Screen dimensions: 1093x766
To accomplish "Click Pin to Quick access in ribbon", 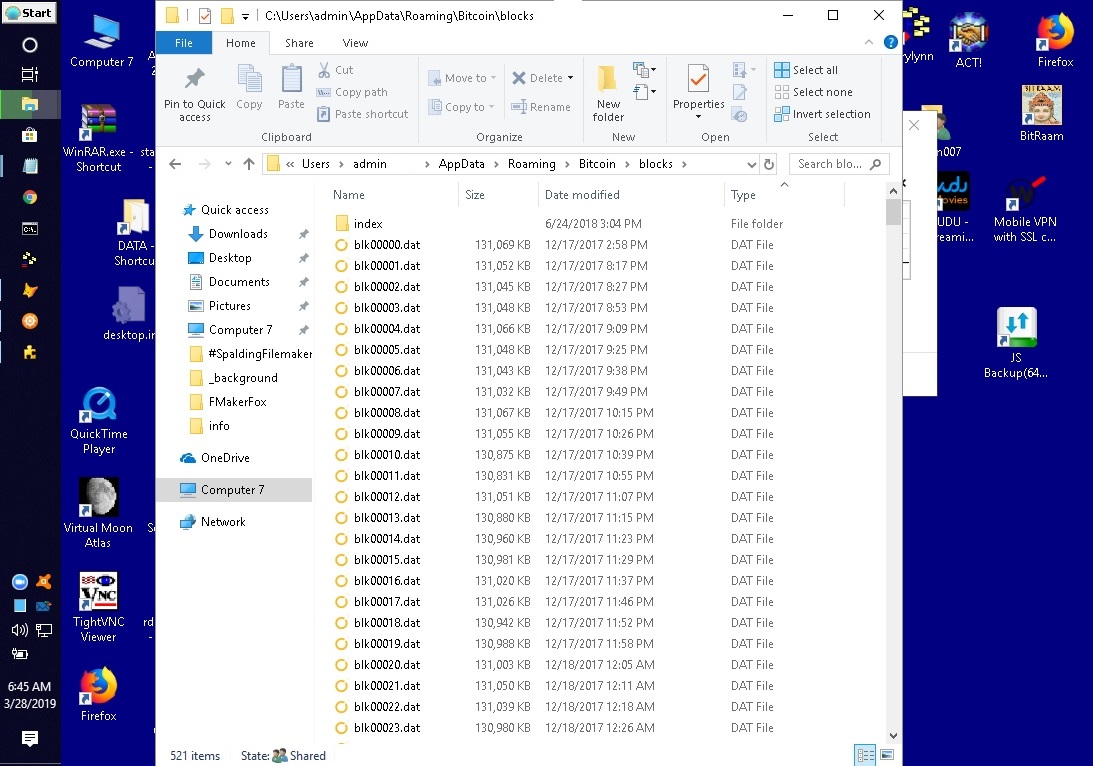I will click(x=194, y=93).
